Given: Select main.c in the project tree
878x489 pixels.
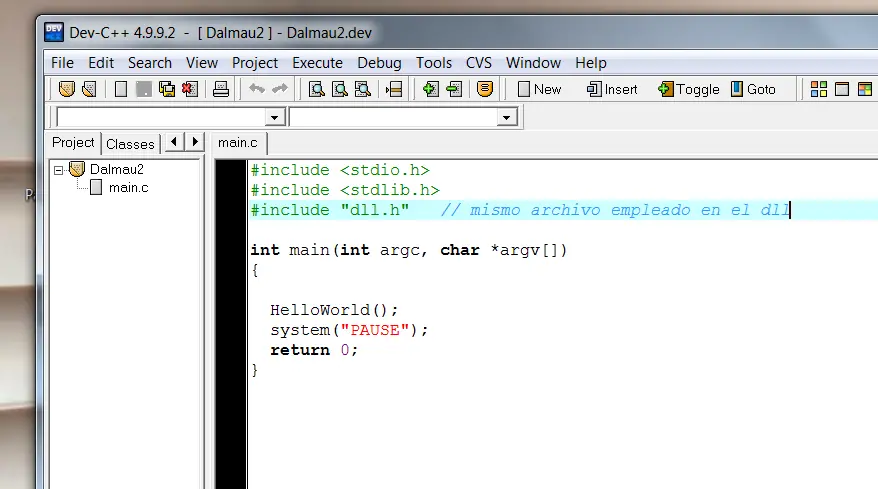Looking at the screenshot, I should click(129, 188).
